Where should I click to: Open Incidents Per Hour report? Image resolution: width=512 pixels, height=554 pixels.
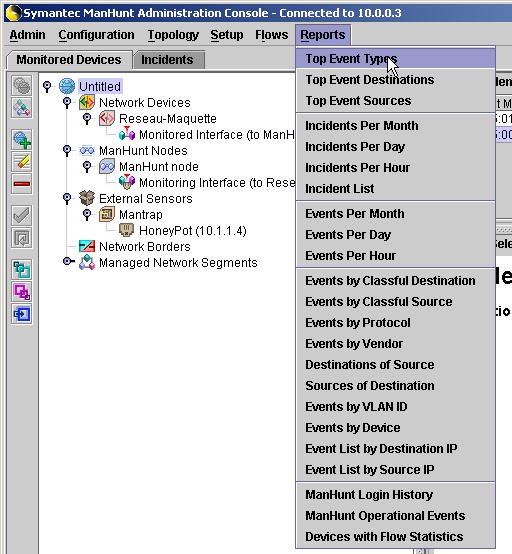click(395, 167)
